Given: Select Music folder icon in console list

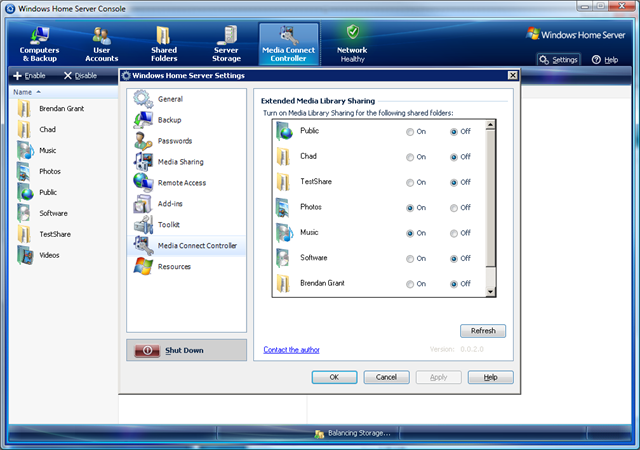Looking at the screenshot, I should point(25,150).
